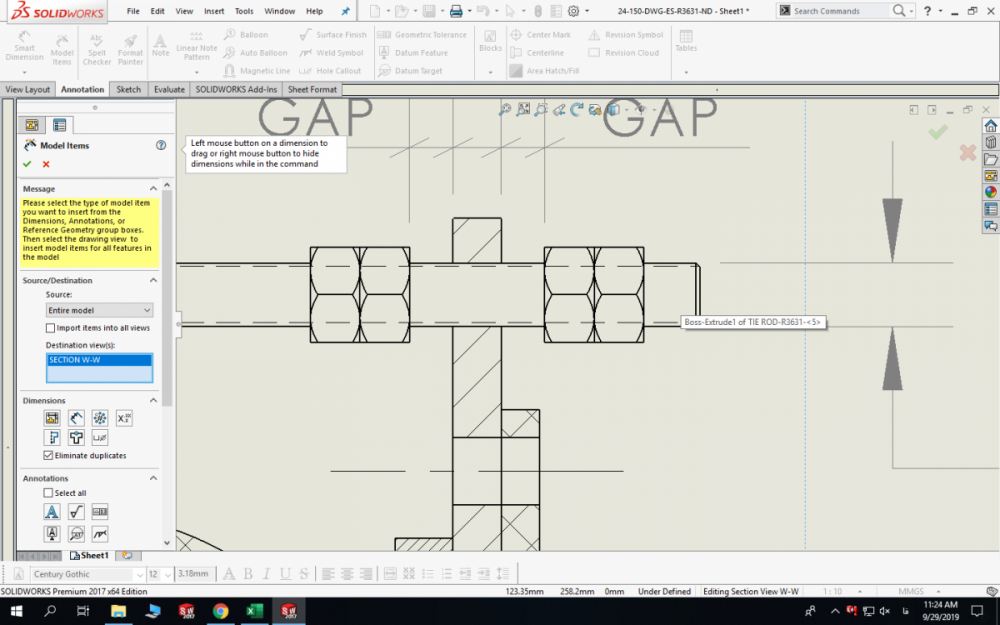Open Chrome from the Windows taskbar

click(220, 611)
